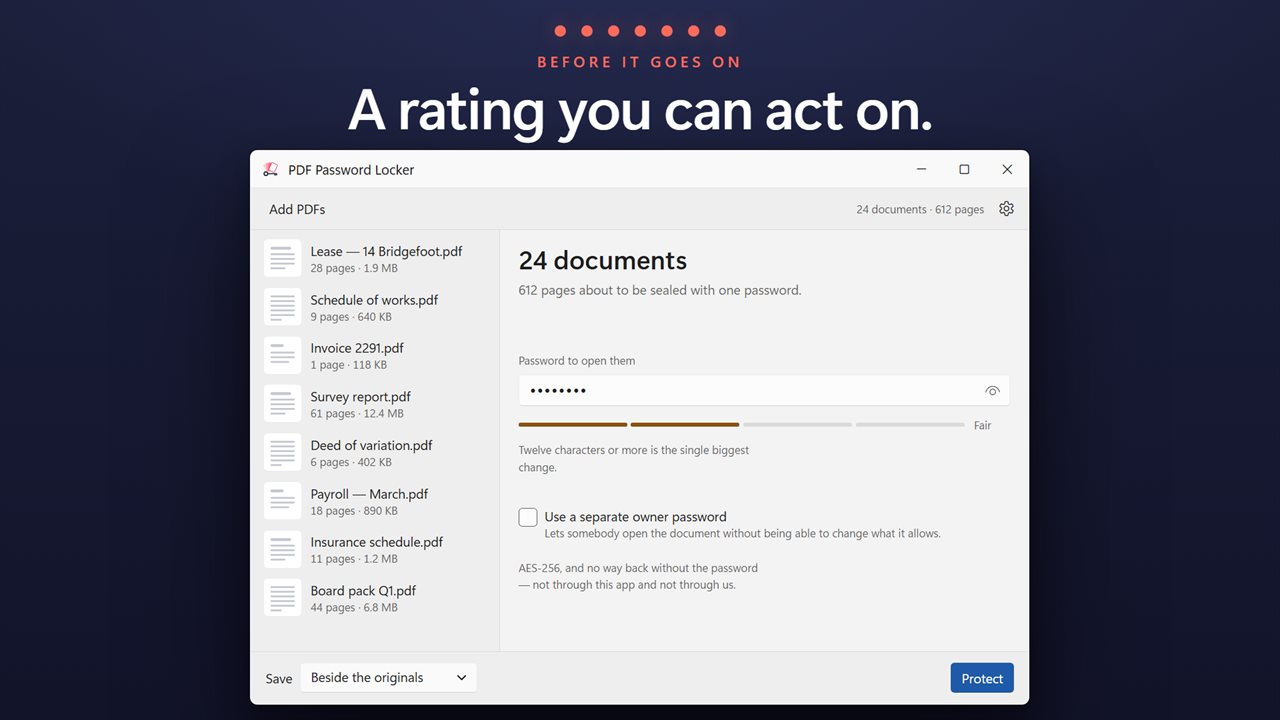The width and height of the screenshot is (1280, 720).
Task: Click the Protect button
Action: point(982,678)
